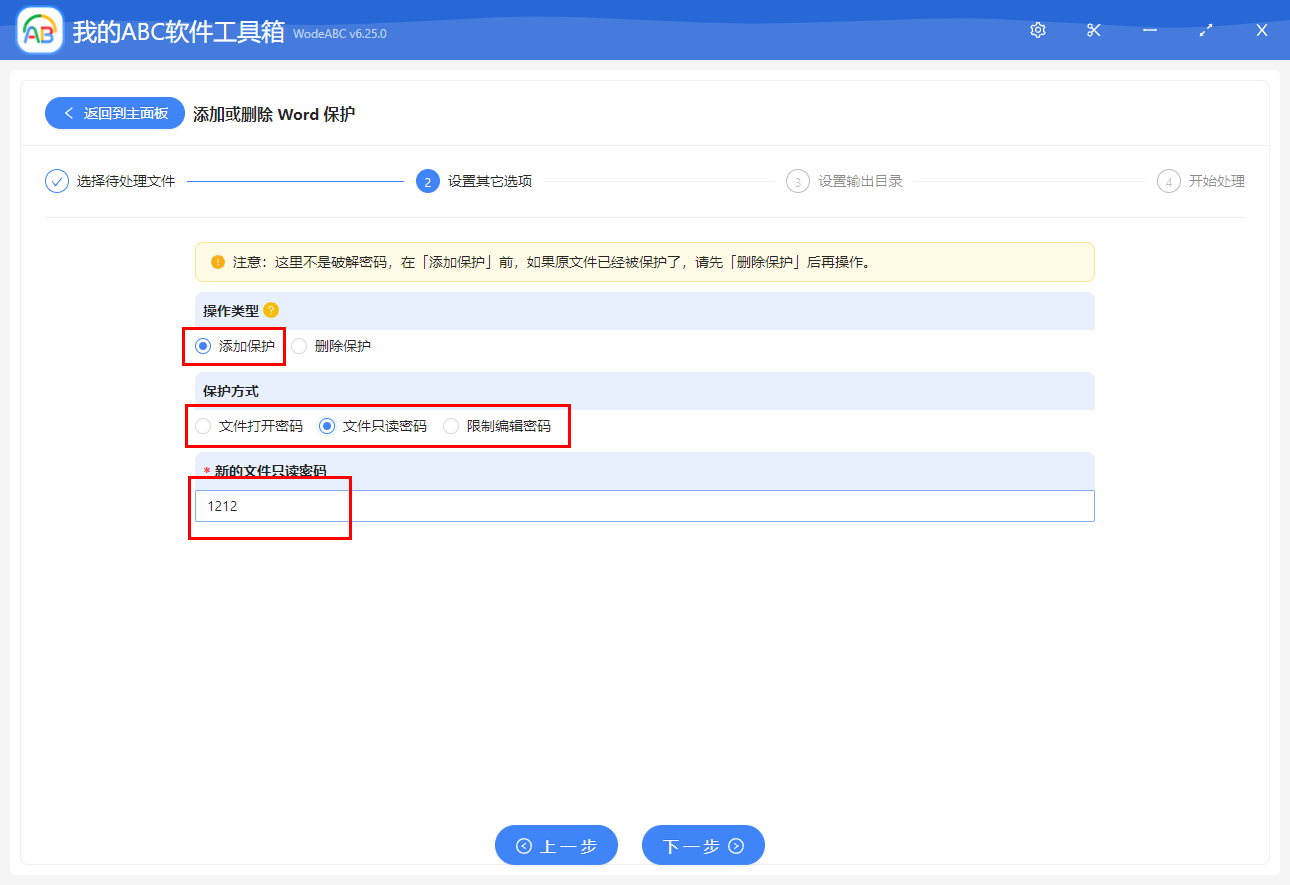Image resolution: width=1290 pixels, height=885 pixels.
Task: Click 下一步 to proceed
Action: tap(703, 846)
